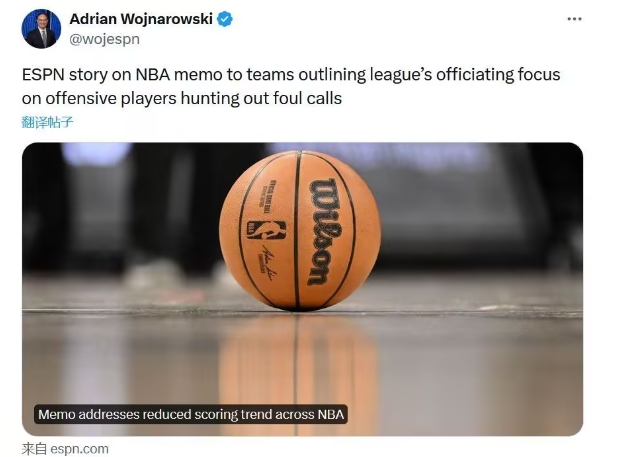629x457 pixels.
Task: Click the blue verified badge
Action: [x=225, y=19]
